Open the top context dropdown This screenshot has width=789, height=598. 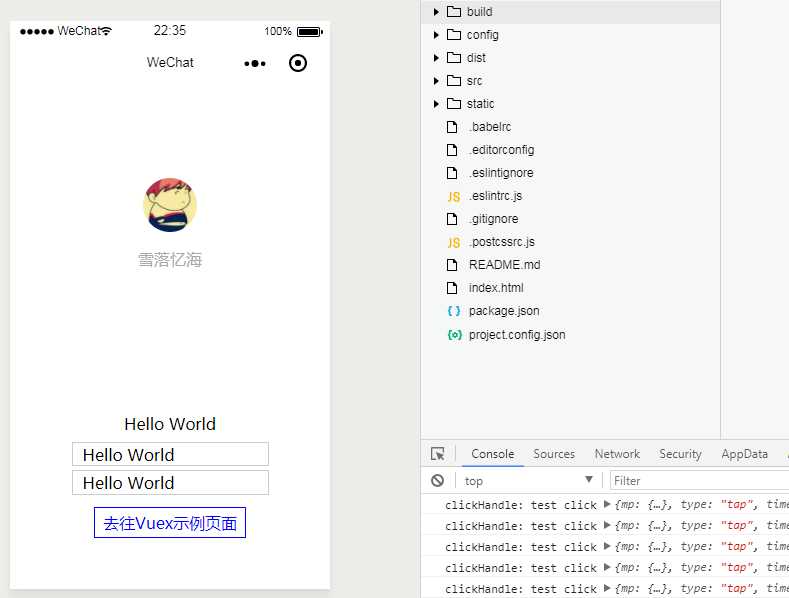coord(528,480)
